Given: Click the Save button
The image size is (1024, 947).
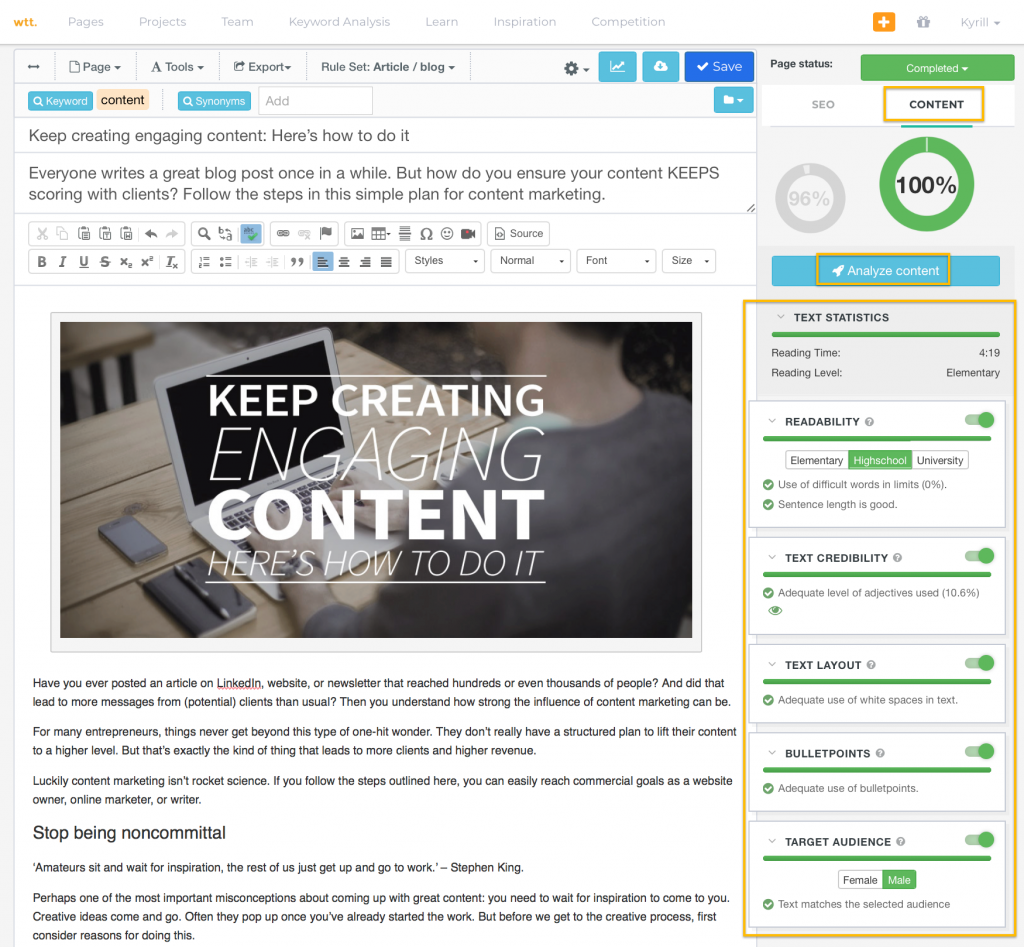Looking at the screenshot, I should 719,67.
